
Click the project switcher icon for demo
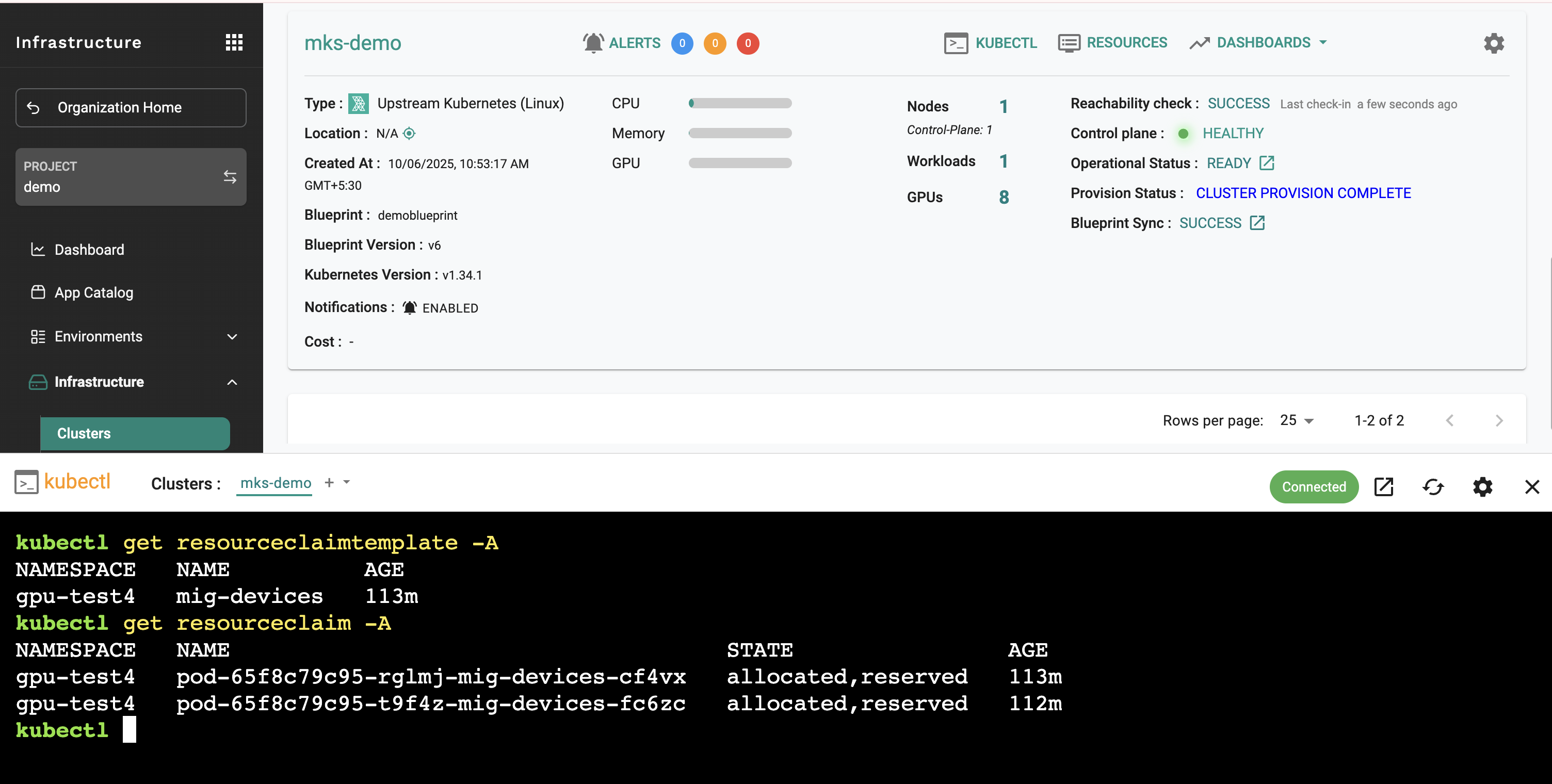click(230, 176)
